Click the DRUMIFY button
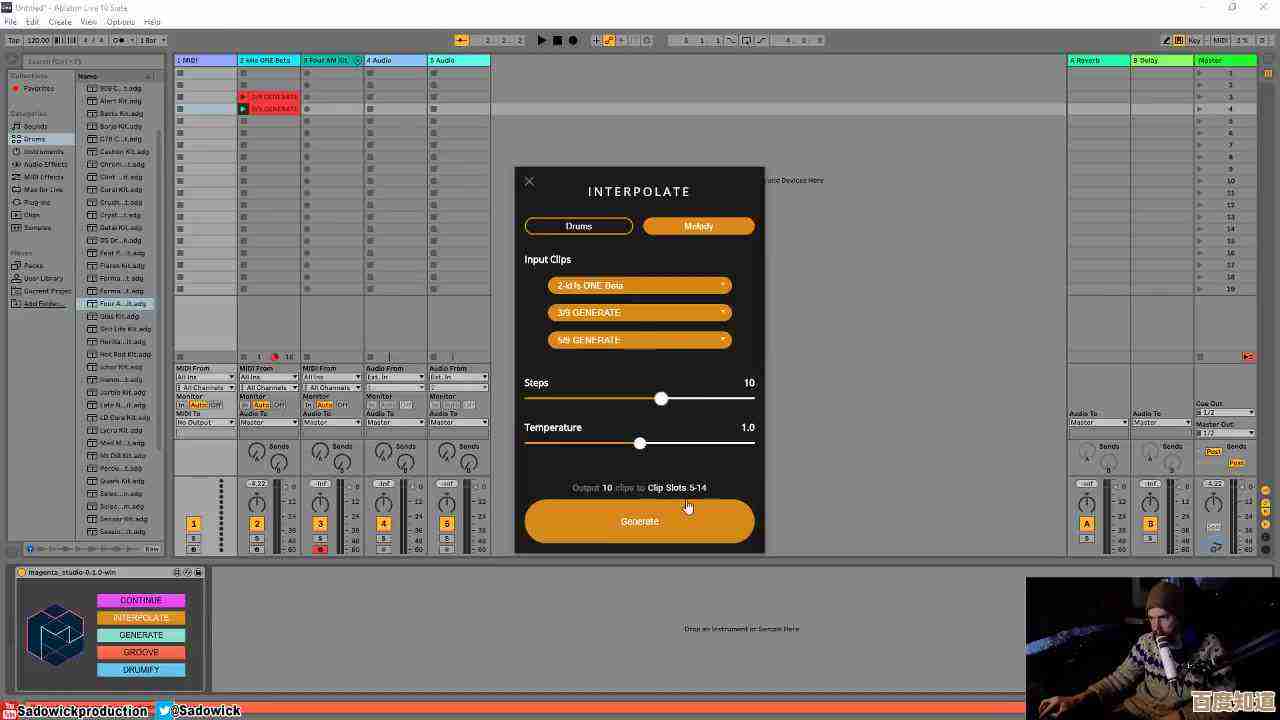Image resolution: width=1280 pixels, height=720 pixels. pyautogui.click(x=141, y=670)
